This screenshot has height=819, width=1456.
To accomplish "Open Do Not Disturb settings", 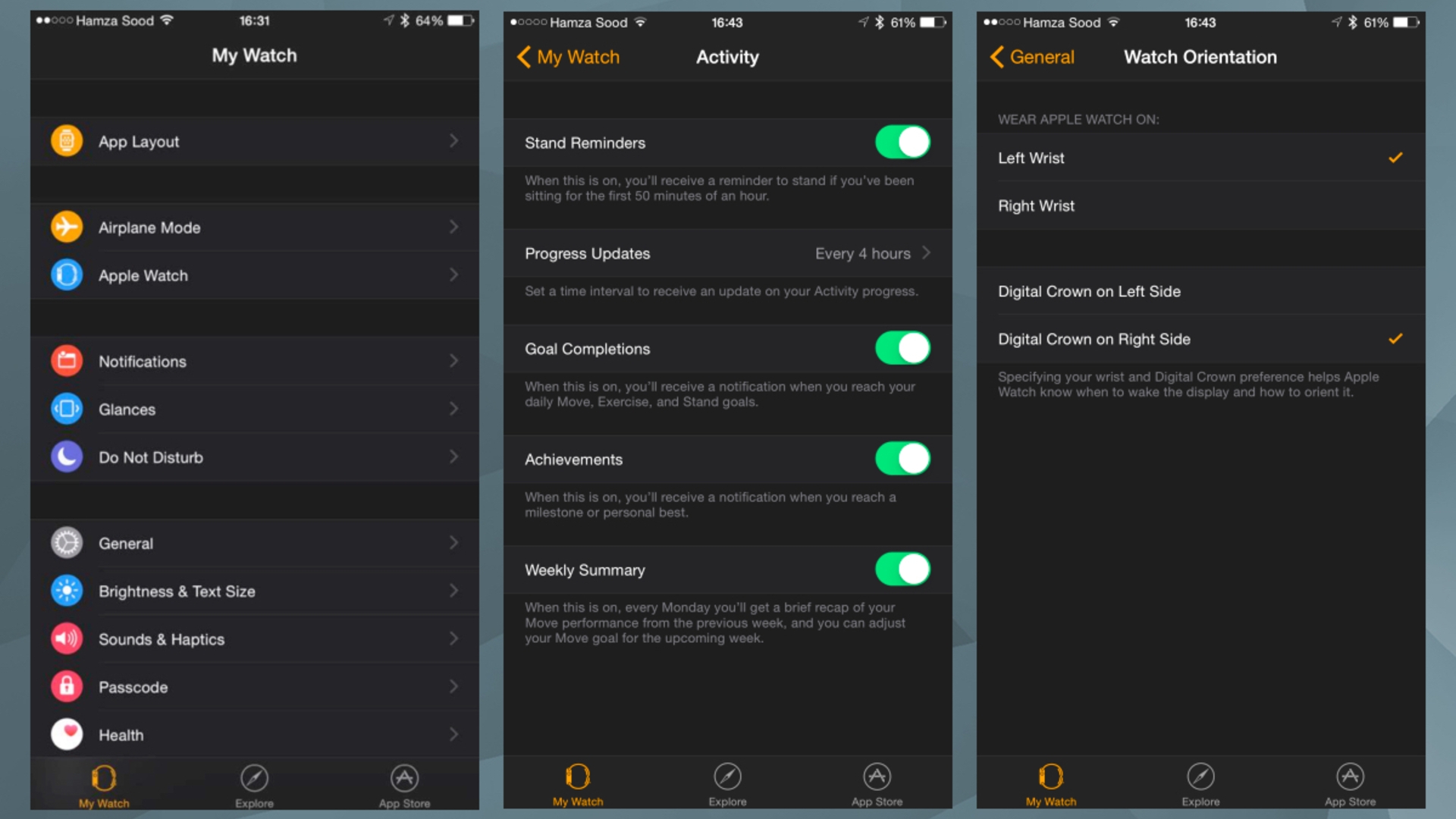I will tap(256, 457).
